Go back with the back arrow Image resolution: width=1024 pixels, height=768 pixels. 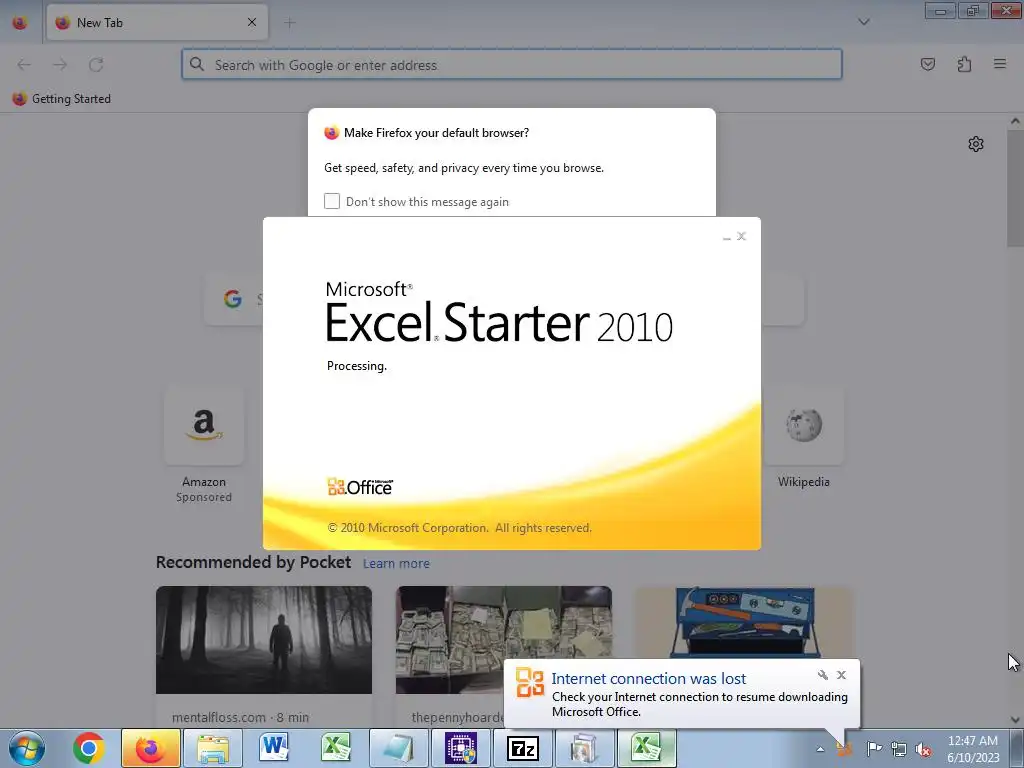click(x=24, y=65)
